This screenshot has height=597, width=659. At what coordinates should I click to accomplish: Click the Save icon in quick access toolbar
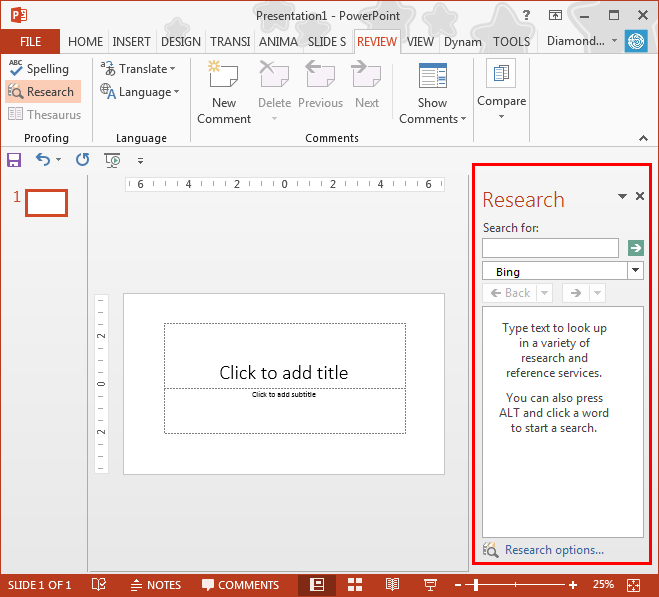14,160
